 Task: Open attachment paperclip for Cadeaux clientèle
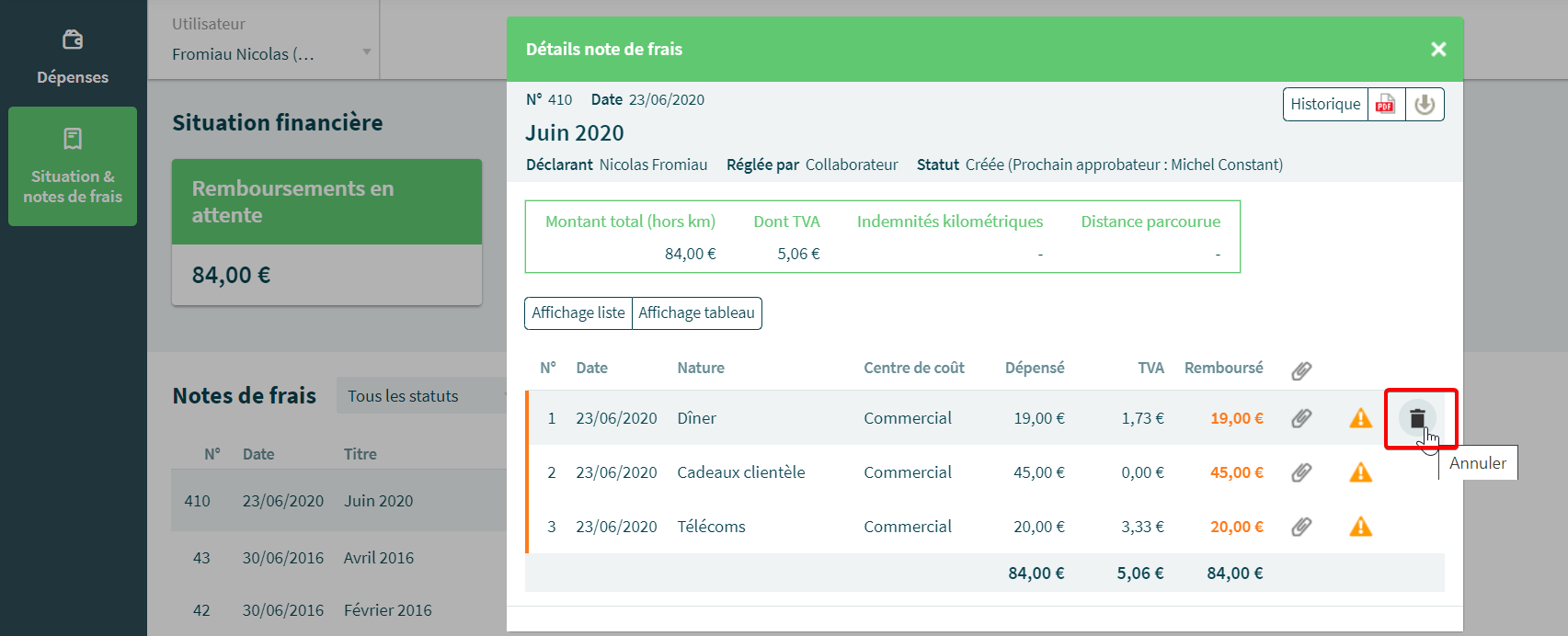click(x=1301, y=472)
